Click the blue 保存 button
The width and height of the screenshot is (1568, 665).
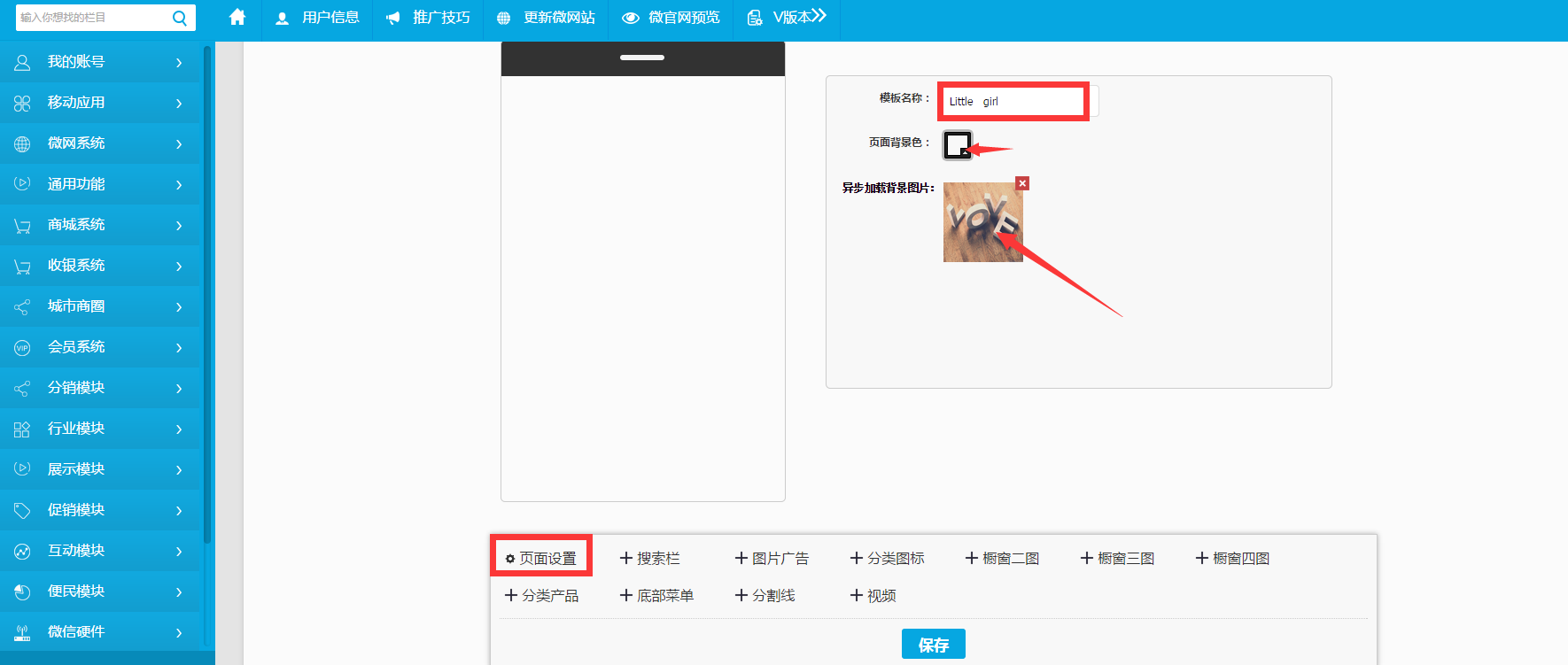click(933, 644)
